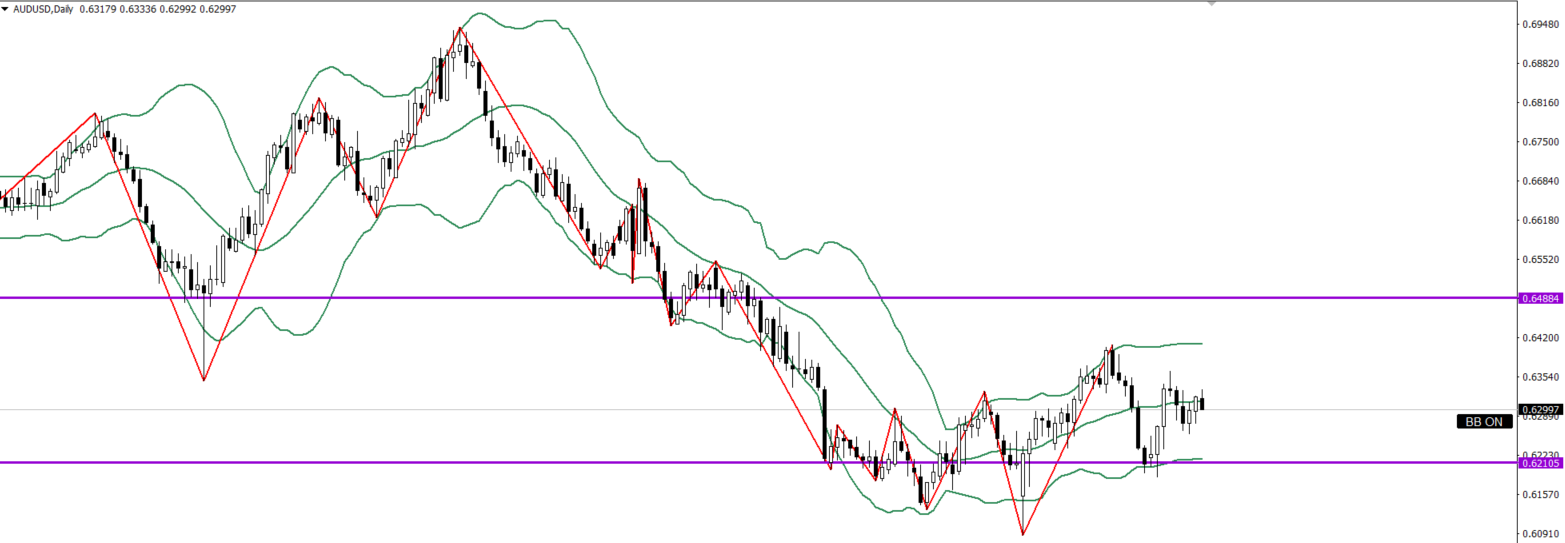Click the highest red zigzag peak
The image size is (1565, 543).
461,28
